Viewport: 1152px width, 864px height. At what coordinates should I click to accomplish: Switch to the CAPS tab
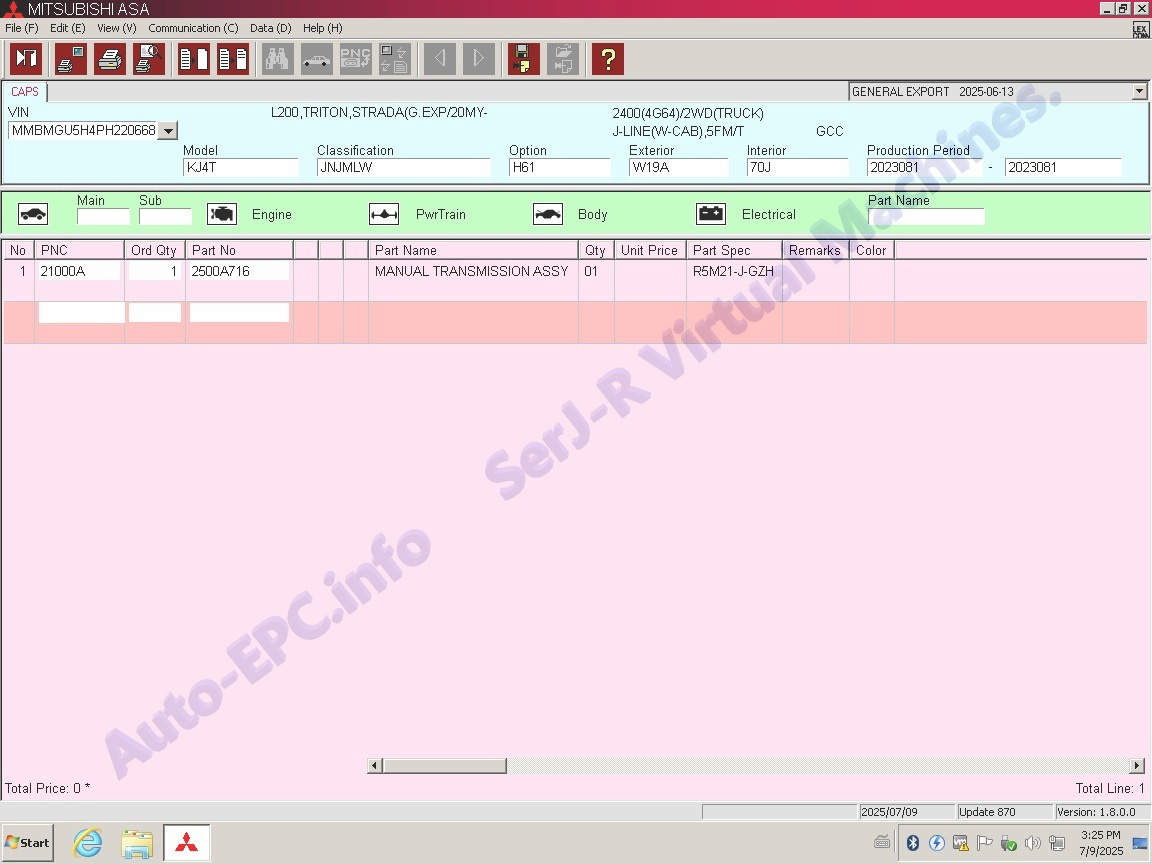[25, 92]
